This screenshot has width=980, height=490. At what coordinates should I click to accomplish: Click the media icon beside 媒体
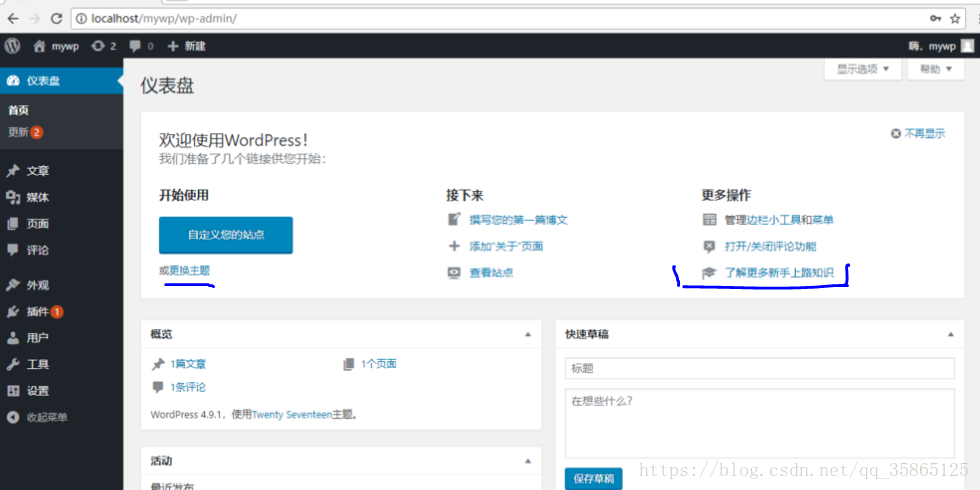click(13, 198)
